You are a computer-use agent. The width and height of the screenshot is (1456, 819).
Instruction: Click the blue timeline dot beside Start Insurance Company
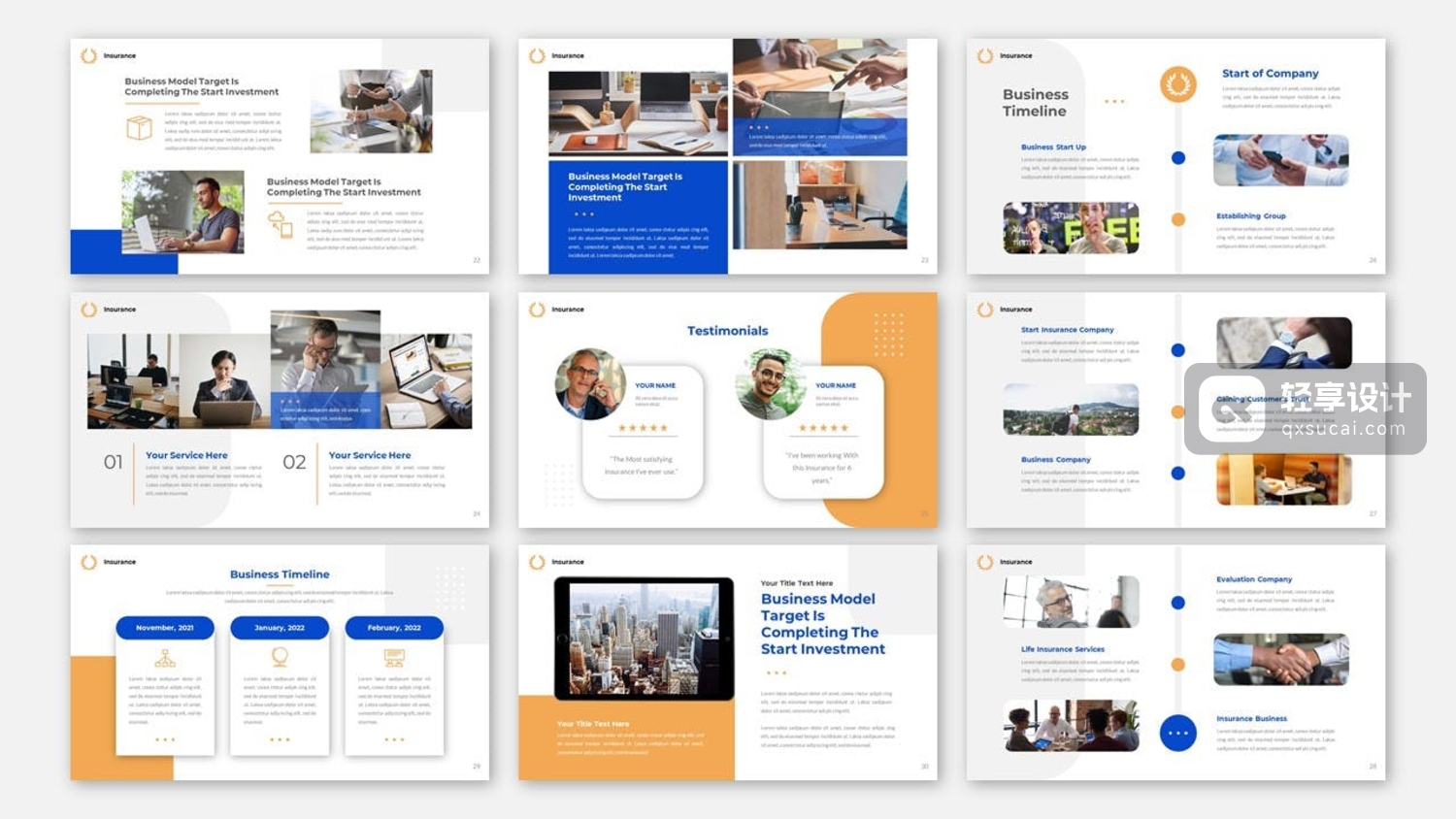pos(1178,350)
